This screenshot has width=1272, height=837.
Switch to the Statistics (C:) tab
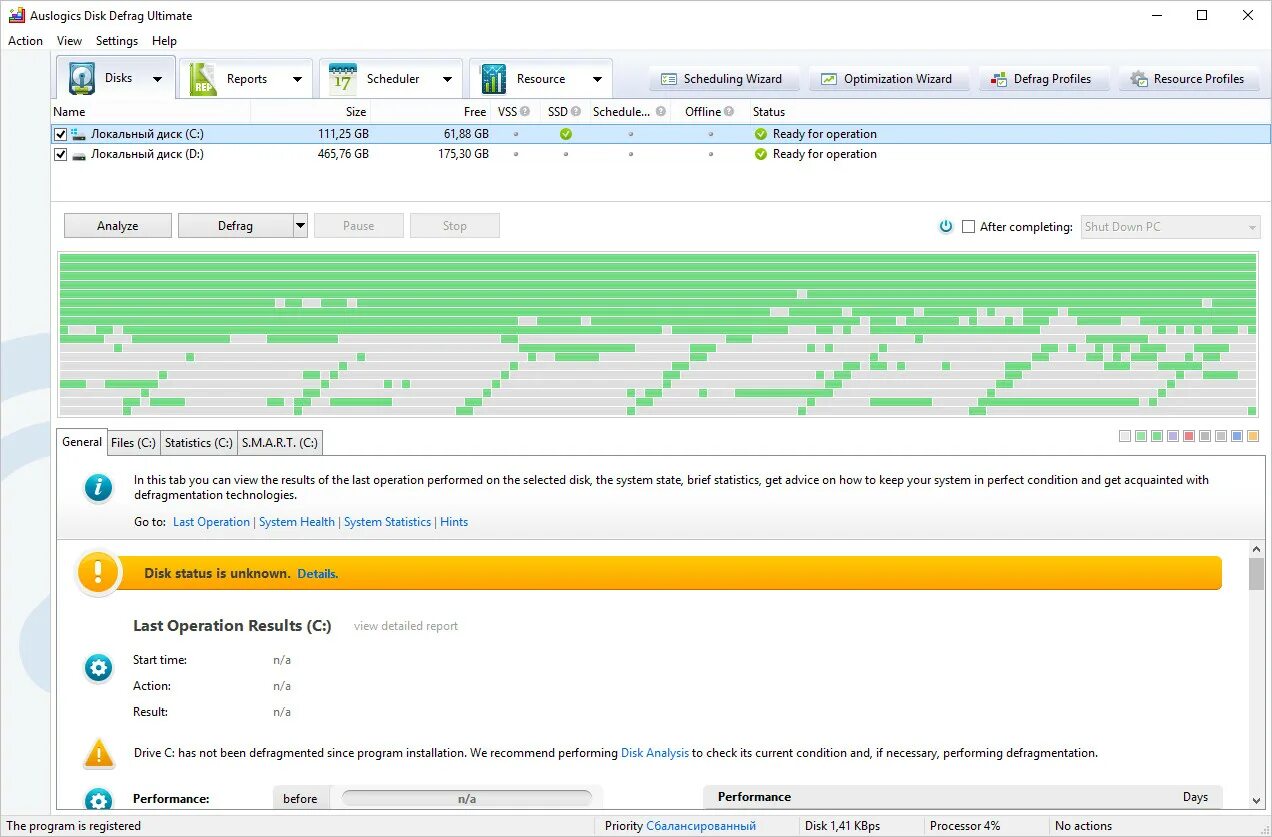198,442
